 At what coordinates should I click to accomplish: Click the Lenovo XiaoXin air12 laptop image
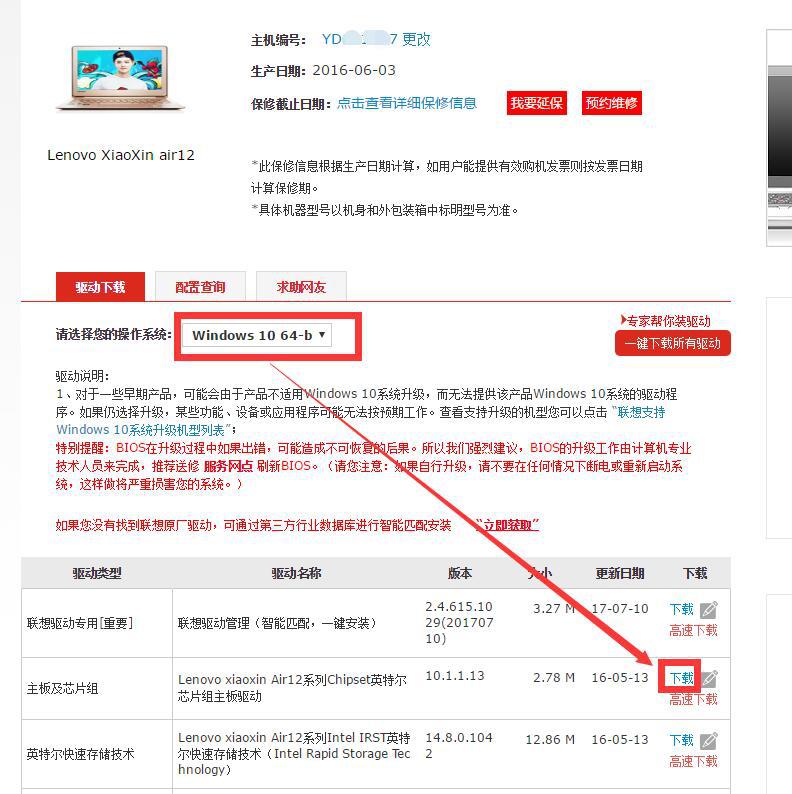121,77
